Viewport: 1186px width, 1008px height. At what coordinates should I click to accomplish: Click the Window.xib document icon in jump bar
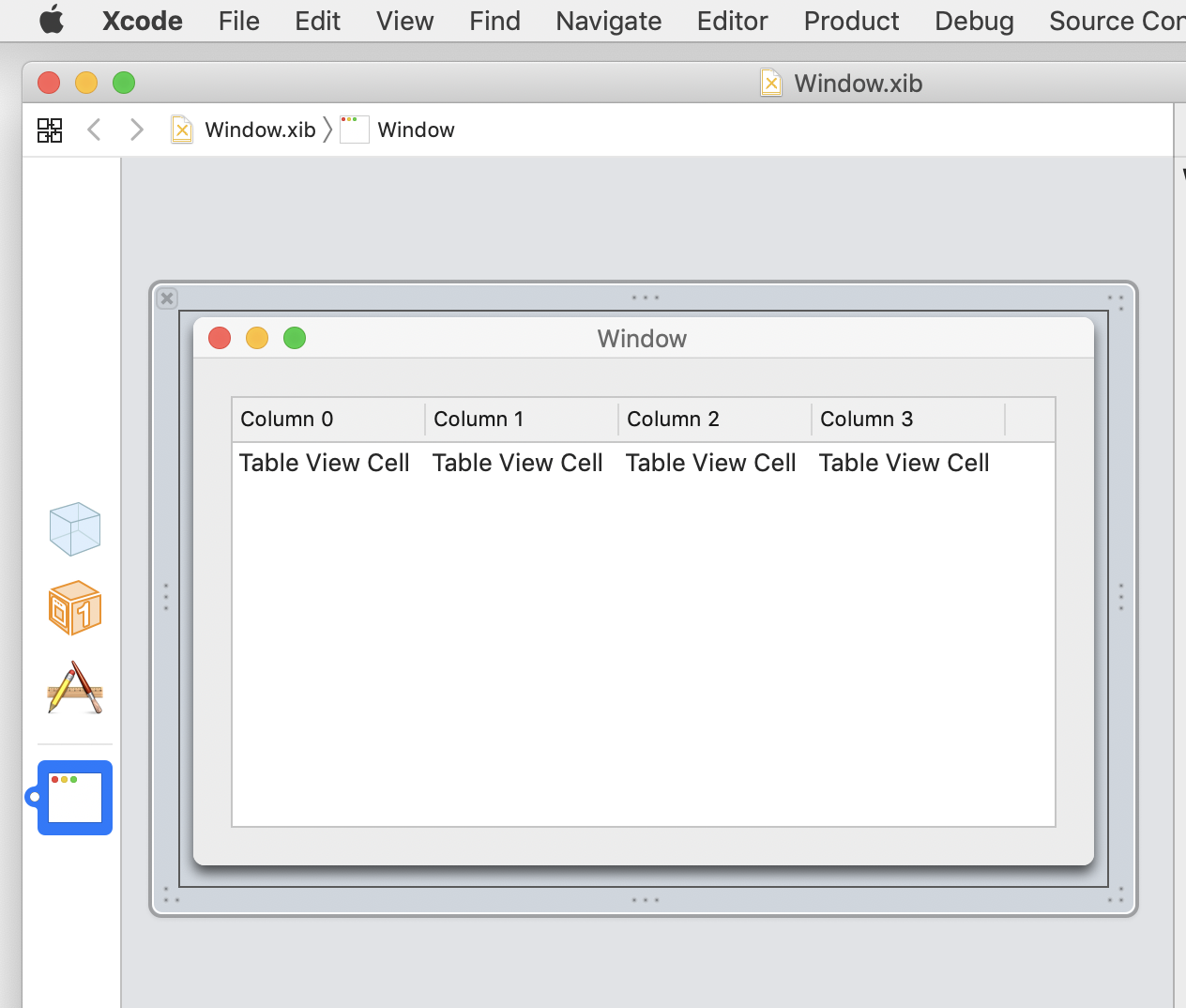pos(181,130)
